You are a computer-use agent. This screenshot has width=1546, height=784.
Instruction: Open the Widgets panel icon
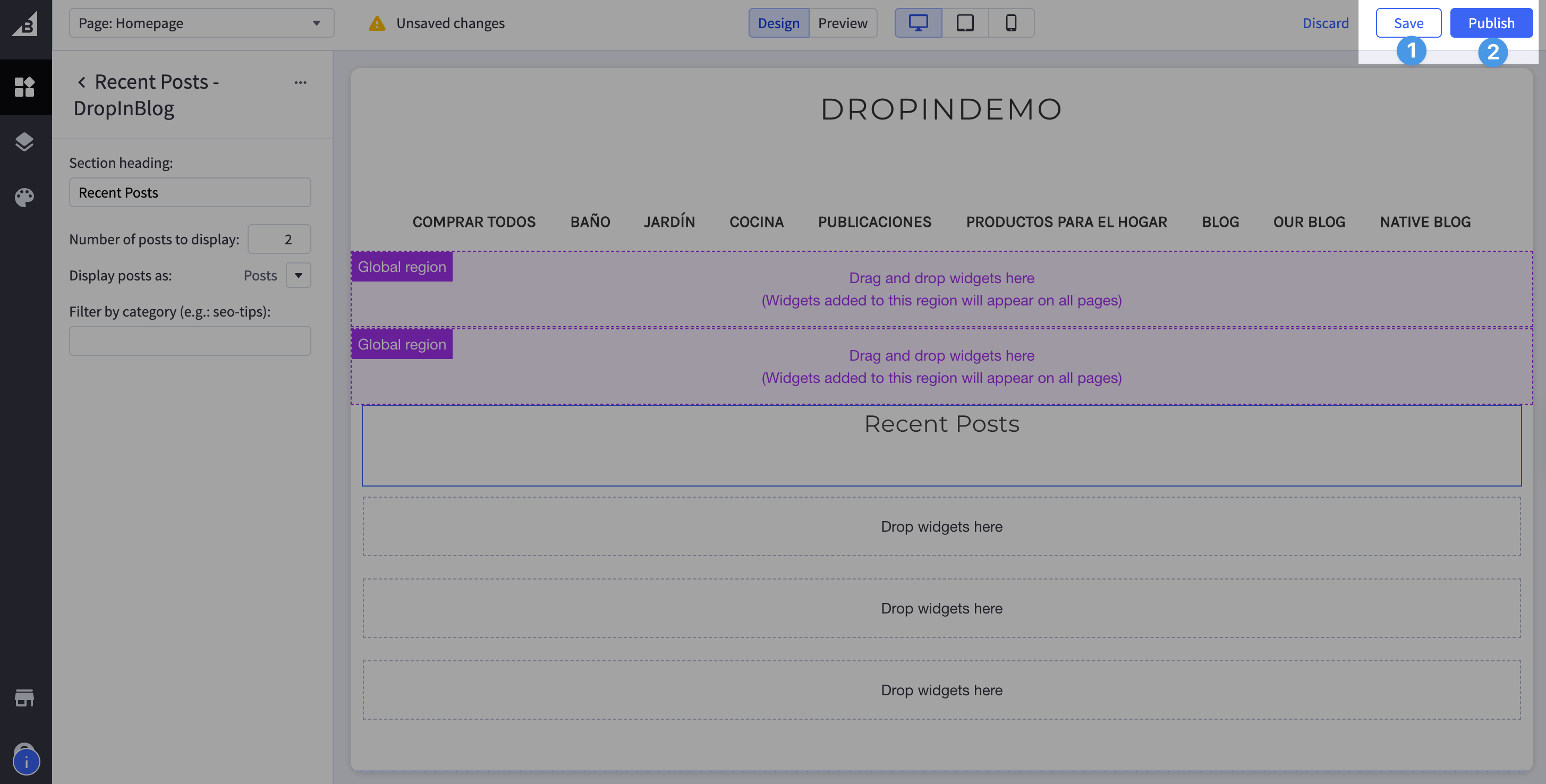tap(24, 87)
